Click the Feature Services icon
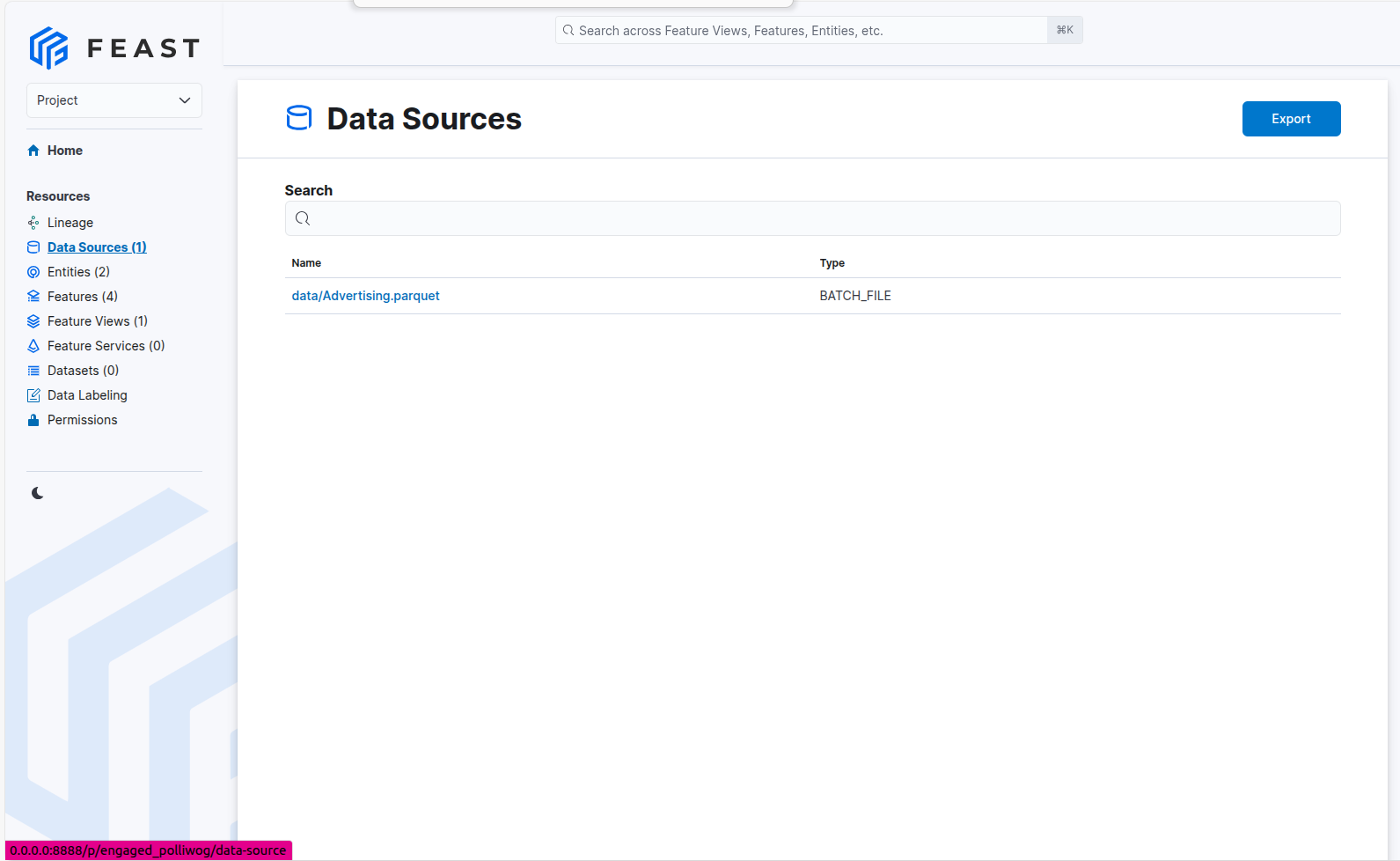This screenshot has height=861, width=1400. pos(33,346)
